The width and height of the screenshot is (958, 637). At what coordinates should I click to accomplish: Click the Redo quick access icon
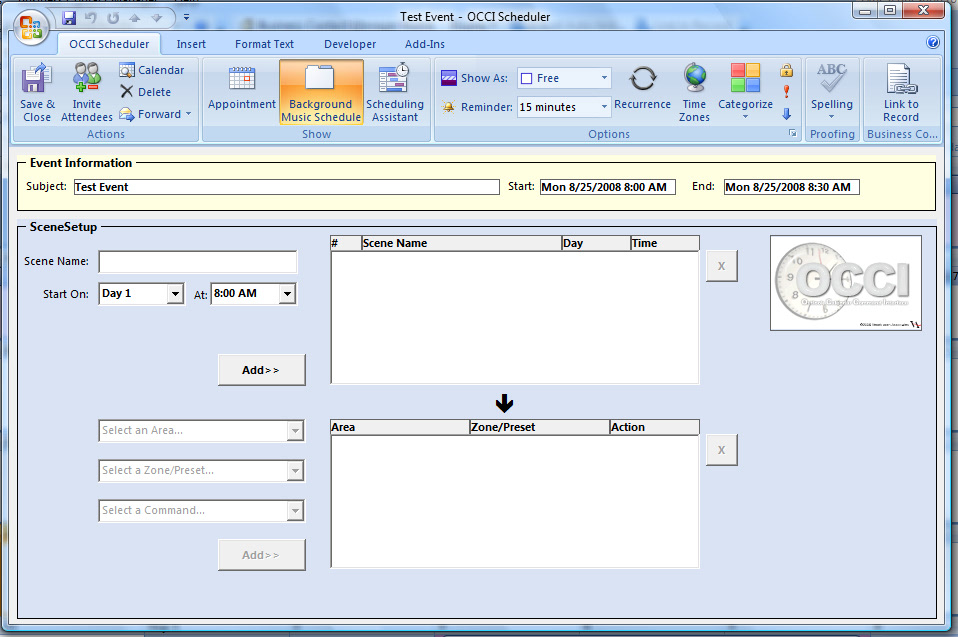coord(112,18)
